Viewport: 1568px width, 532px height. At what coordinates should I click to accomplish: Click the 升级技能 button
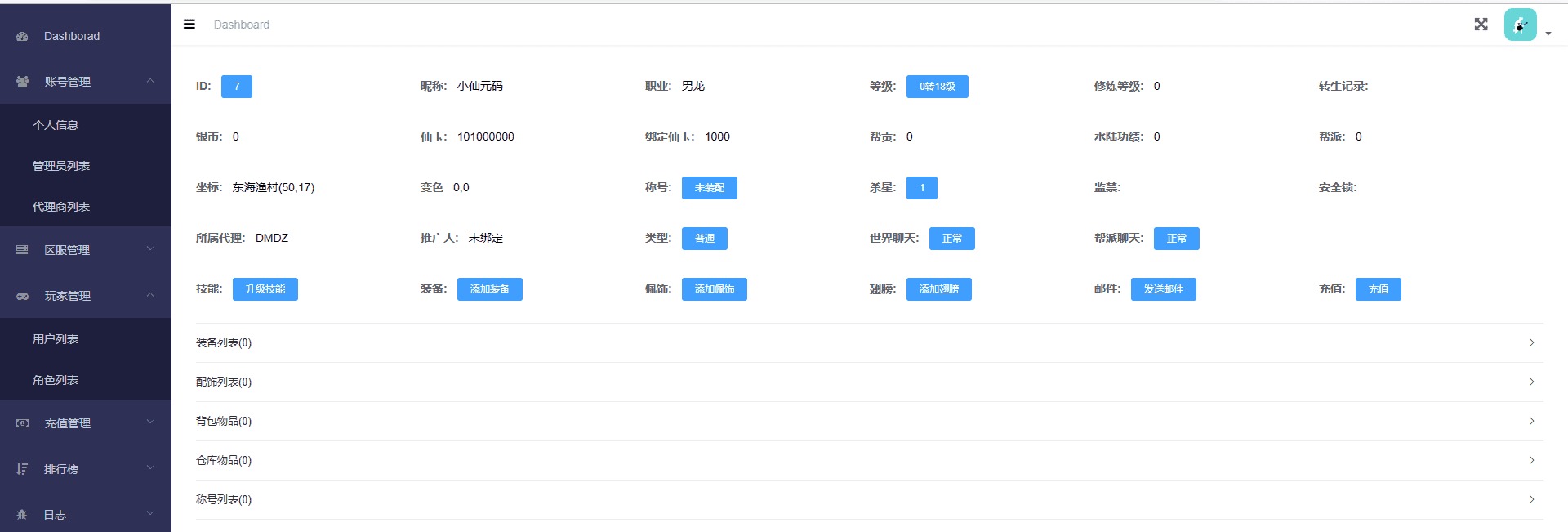(x=265, y=289)
